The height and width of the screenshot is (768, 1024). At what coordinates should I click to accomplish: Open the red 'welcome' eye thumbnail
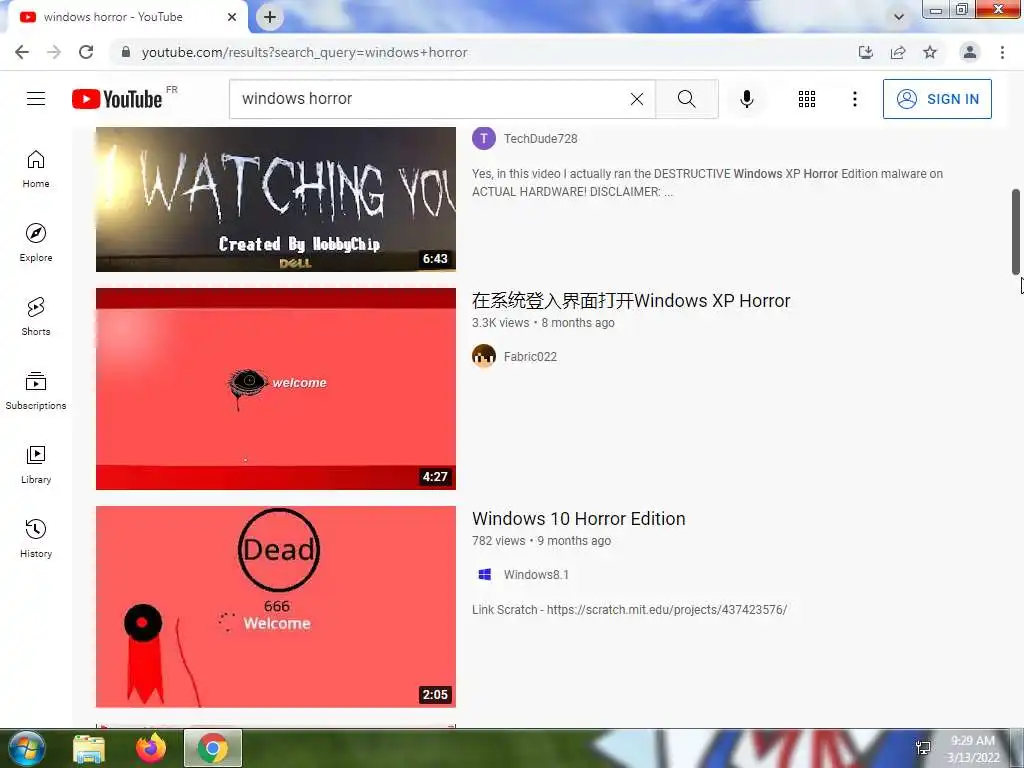(276, 389)
